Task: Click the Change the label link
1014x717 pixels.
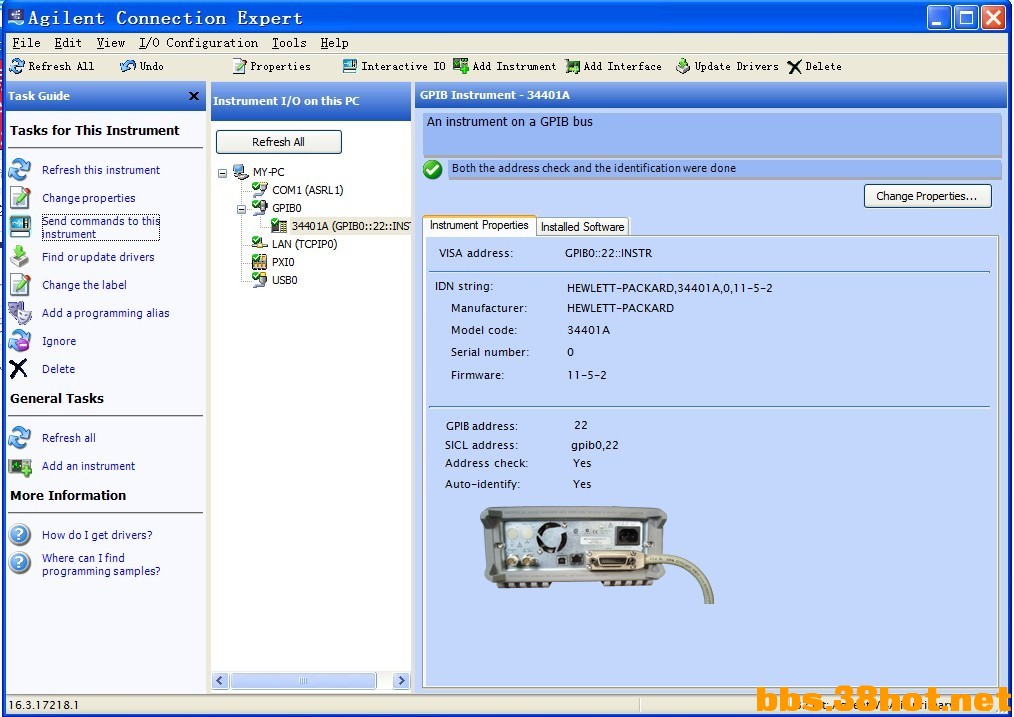Action: pos(84,284)
